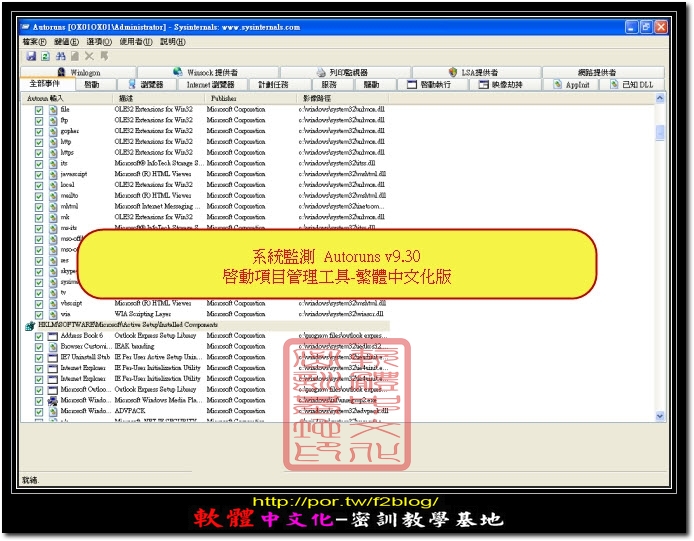Image resolution: width=694 pixels, height=541 pixels.
Task: Open the 檔案(F) menu
Action: (35, 42)
